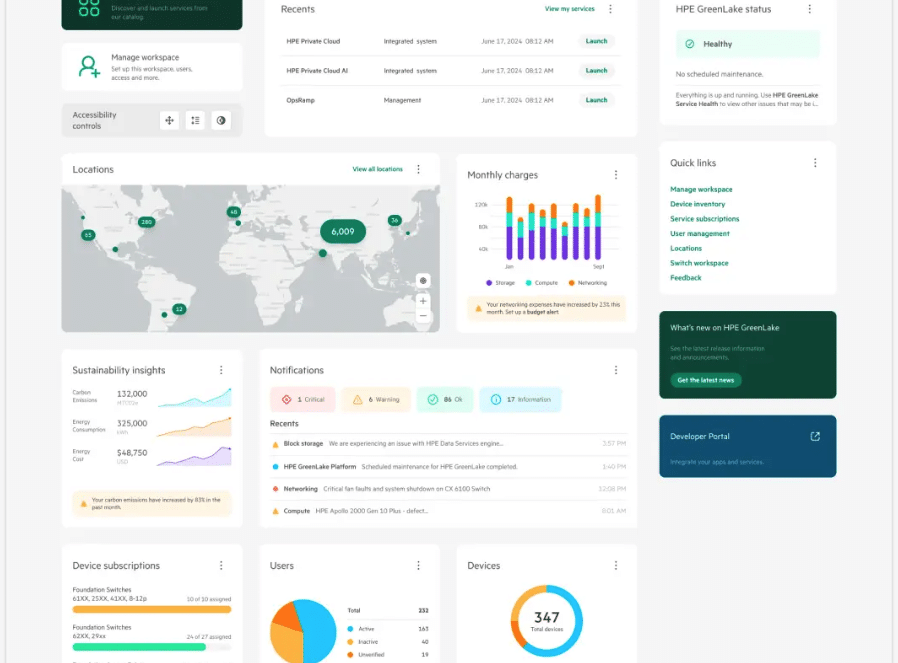Launch OpsRamp service

(596, 100)
